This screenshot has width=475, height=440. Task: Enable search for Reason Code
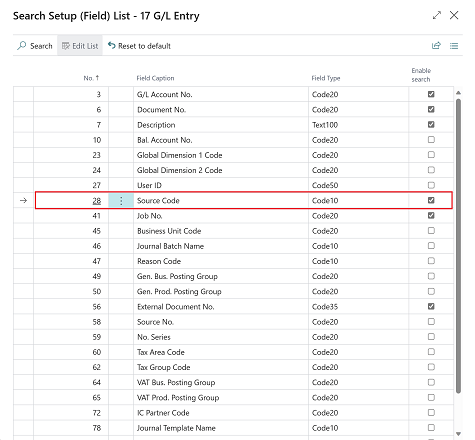tap(431, 261)
